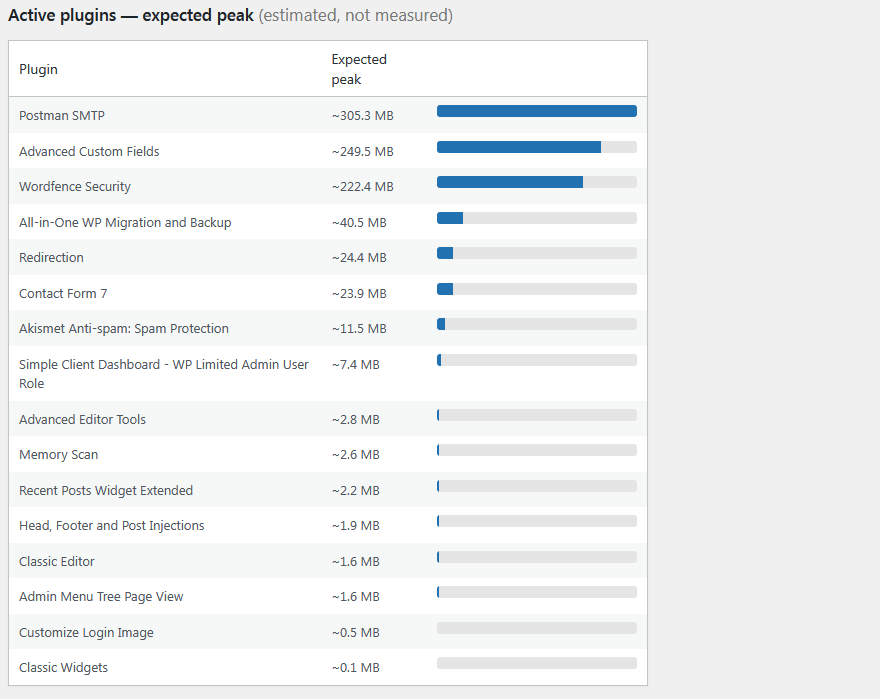Click the Customize Login Image memory bar

coord(537,628)
